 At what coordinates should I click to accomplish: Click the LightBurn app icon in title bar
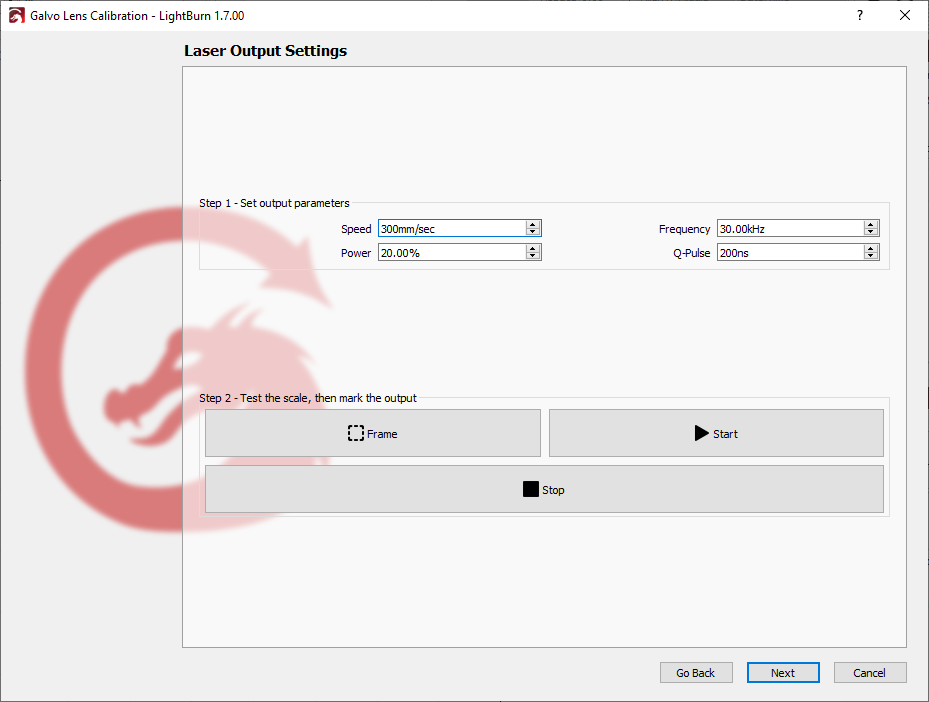(16, 16)
